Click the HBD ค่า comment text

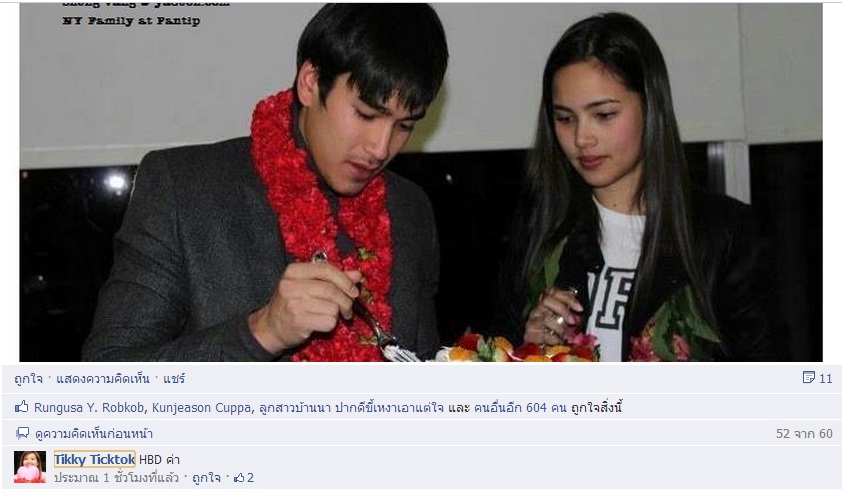159,459
